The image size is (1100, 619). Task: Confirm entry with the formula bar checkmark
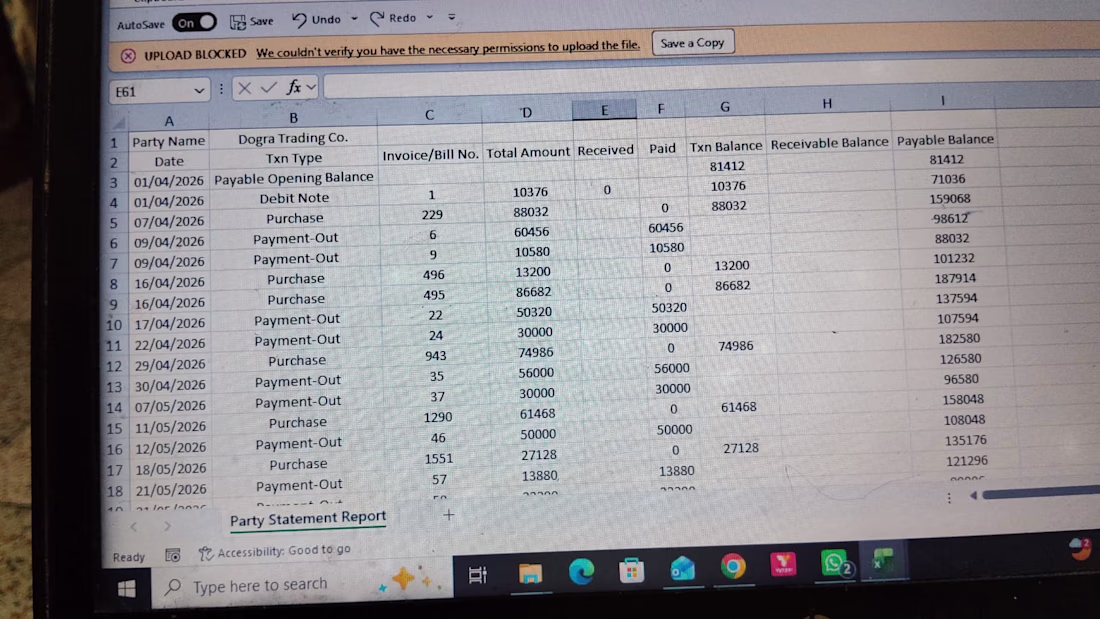(268, 88)
